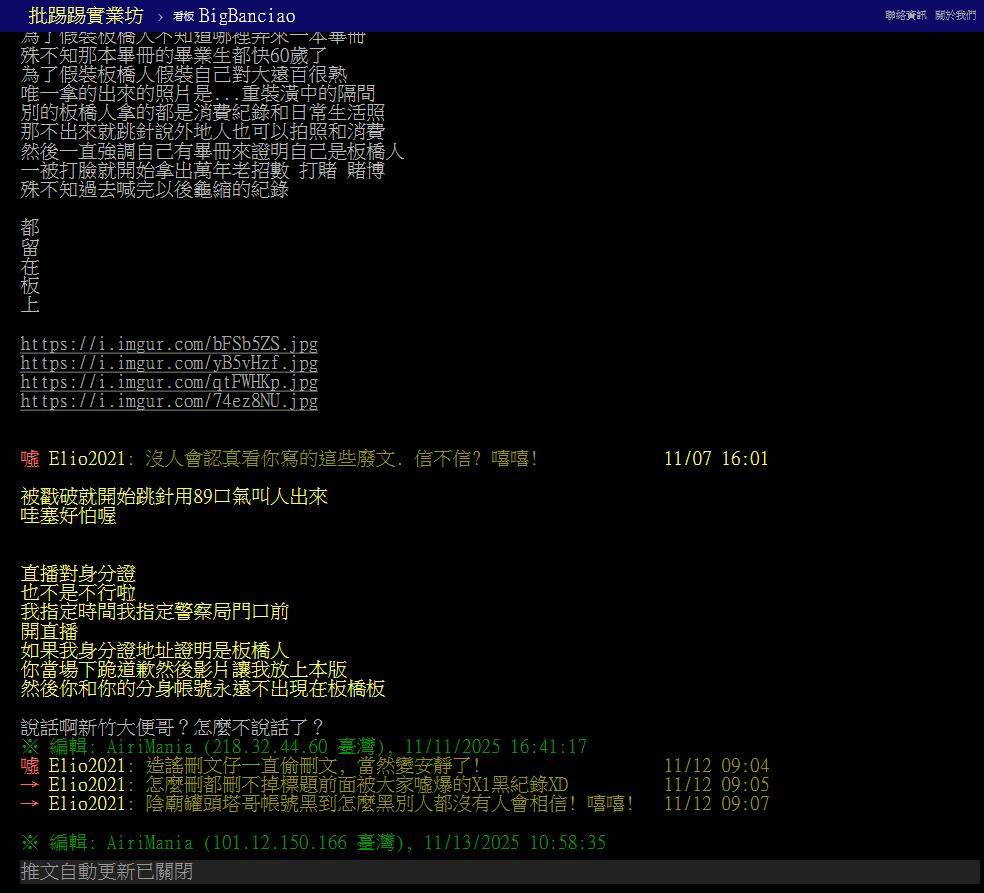Click the ※ symbol on the 11/11/2025 edit line
Screen dimensions: 984x893
(30, 747)
